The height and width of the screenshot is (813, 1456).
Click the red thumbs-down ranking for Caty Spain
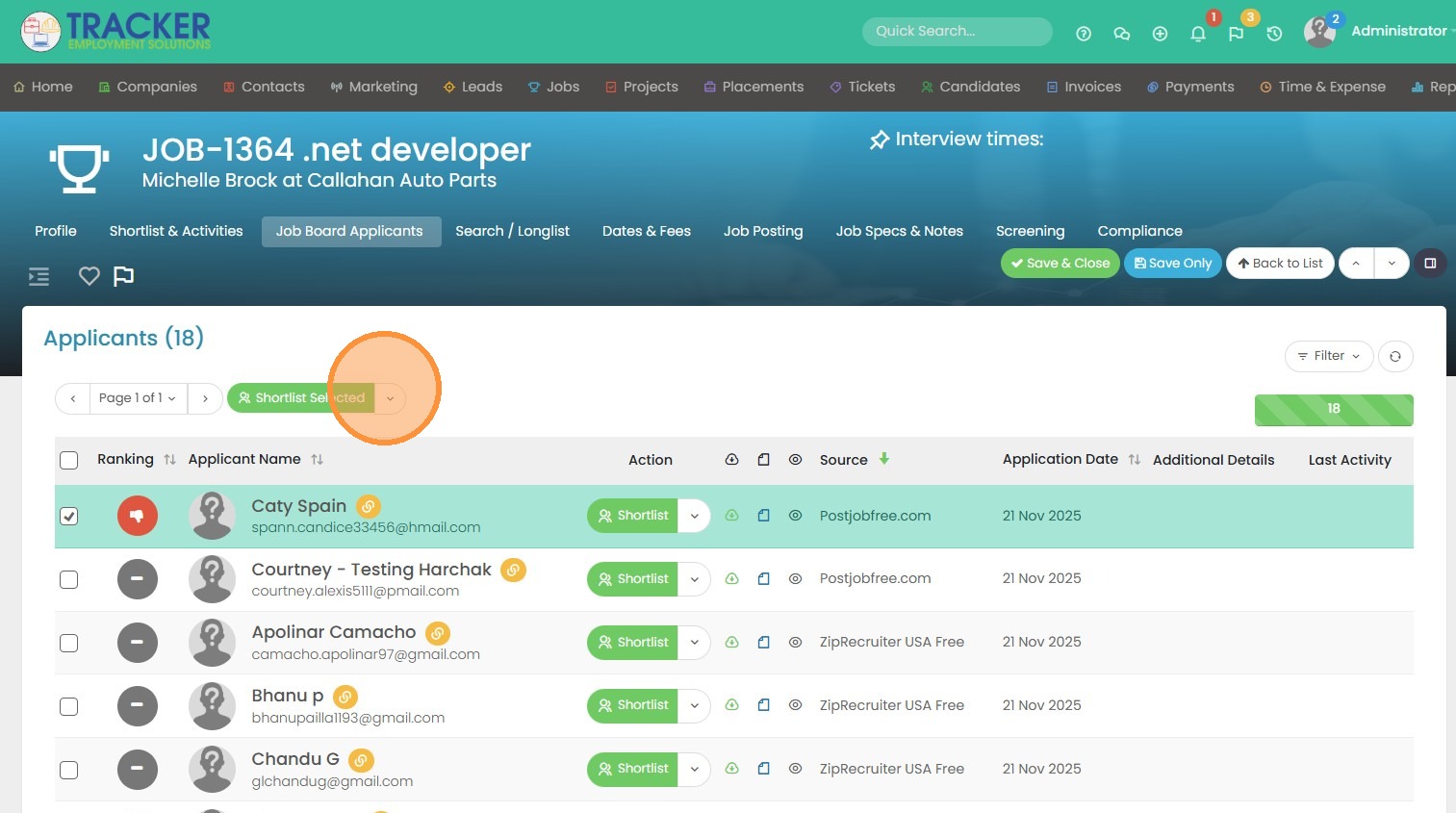[138, 516]
